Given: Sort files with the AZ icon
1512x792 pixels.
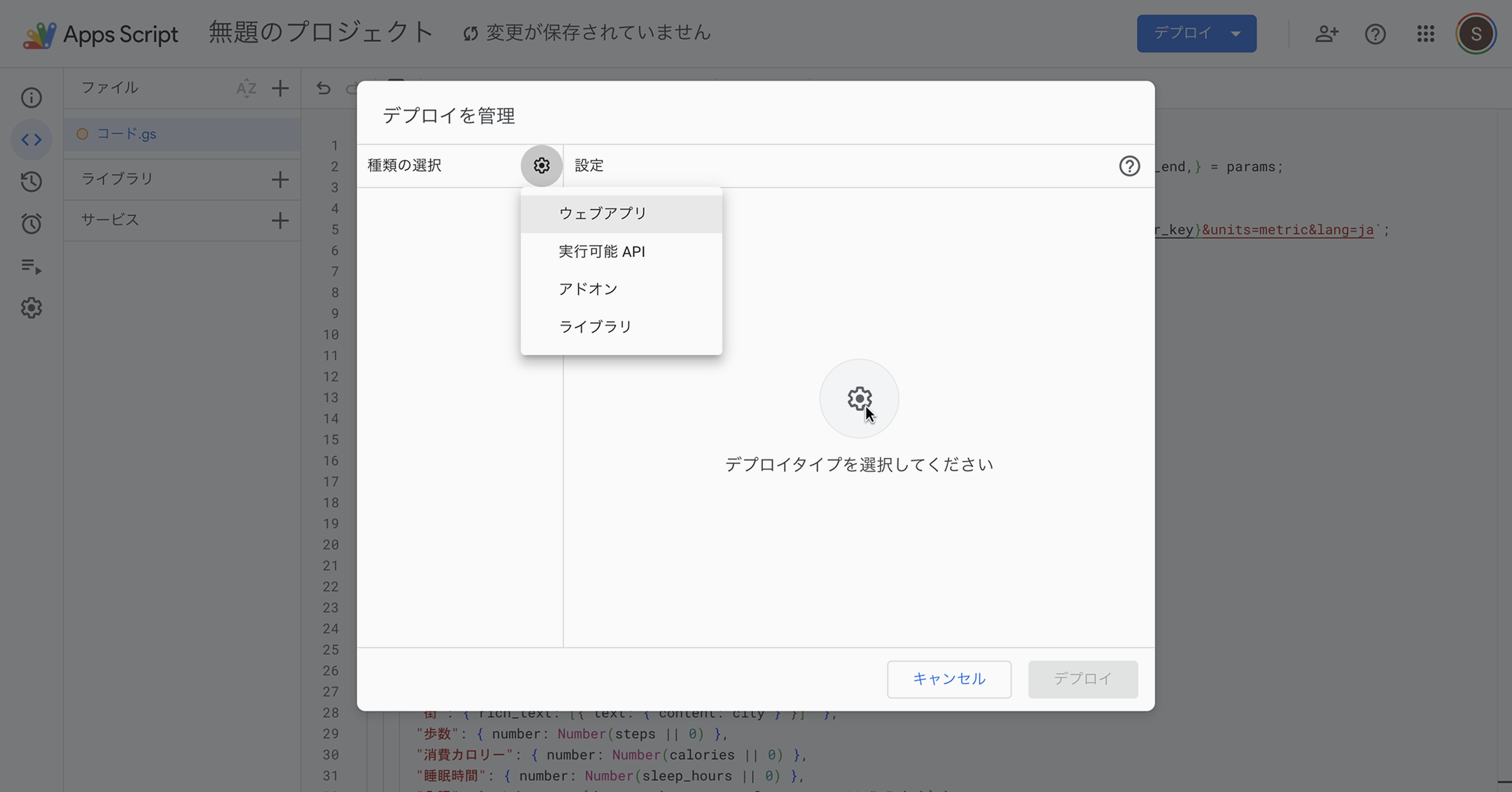Looking at the screenshot, I should (246, 88).
